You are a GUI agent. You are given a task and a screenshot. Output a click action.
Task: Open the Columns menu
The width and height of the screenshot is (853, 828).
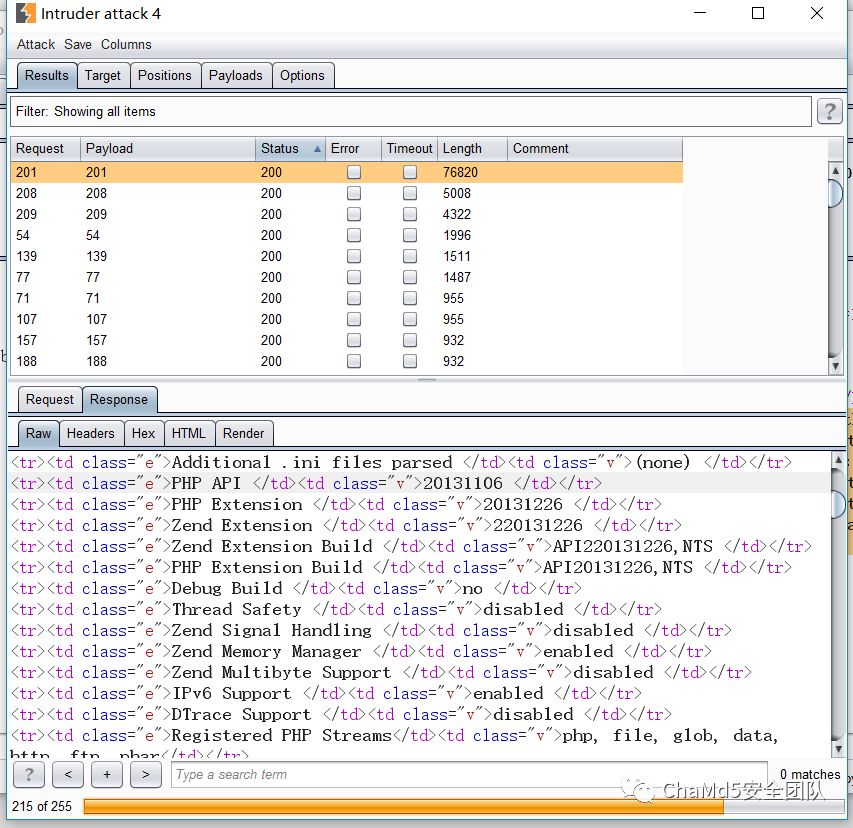tap(126, 45)
